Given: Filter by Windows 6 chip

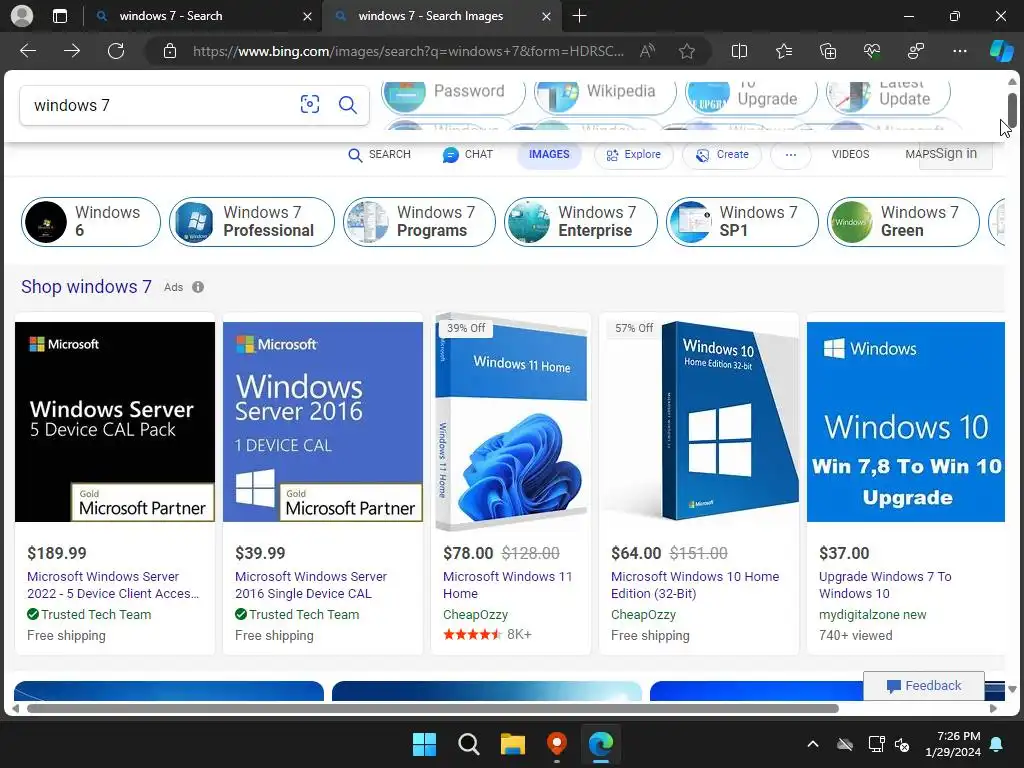Looking at the screenshot, I should [91, 222].
